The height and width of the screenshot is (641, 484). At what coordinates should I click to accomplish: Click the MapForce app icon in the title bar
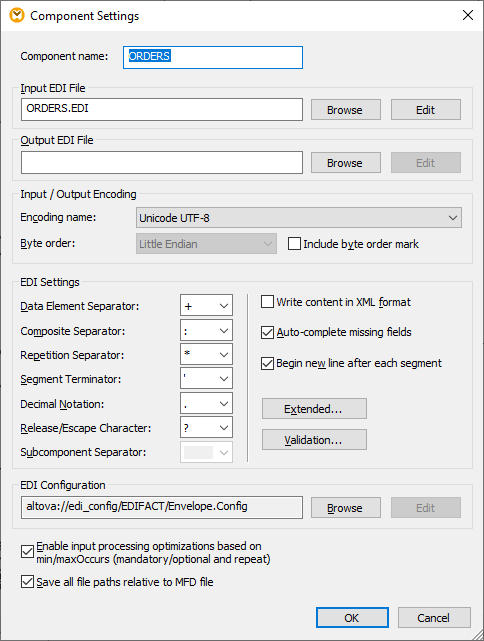(17, 16)
